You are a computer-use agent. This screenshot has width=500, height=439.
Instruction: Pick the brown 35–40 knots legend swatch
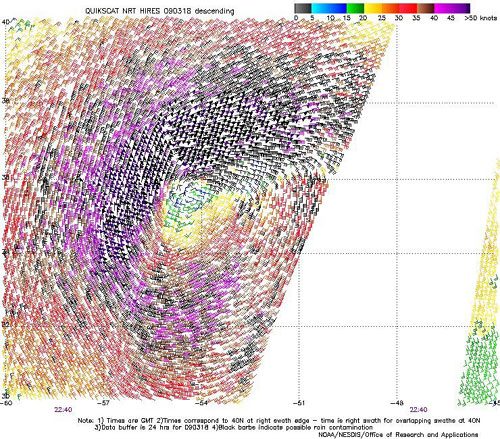click(426, 8)
